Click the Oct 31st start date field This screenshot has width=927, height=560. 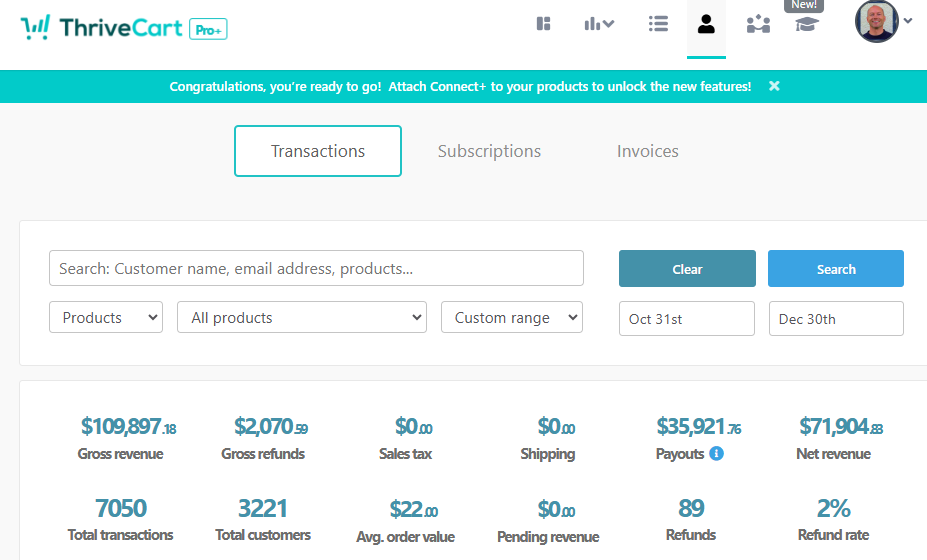click(x=686, y=319)
